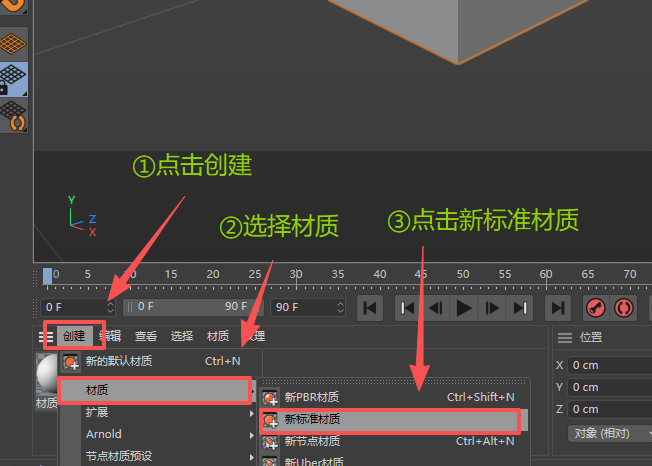Viewport: 652px width, 466px height.
Task: Expand the Arnold submenu
Action: [158, 434]
